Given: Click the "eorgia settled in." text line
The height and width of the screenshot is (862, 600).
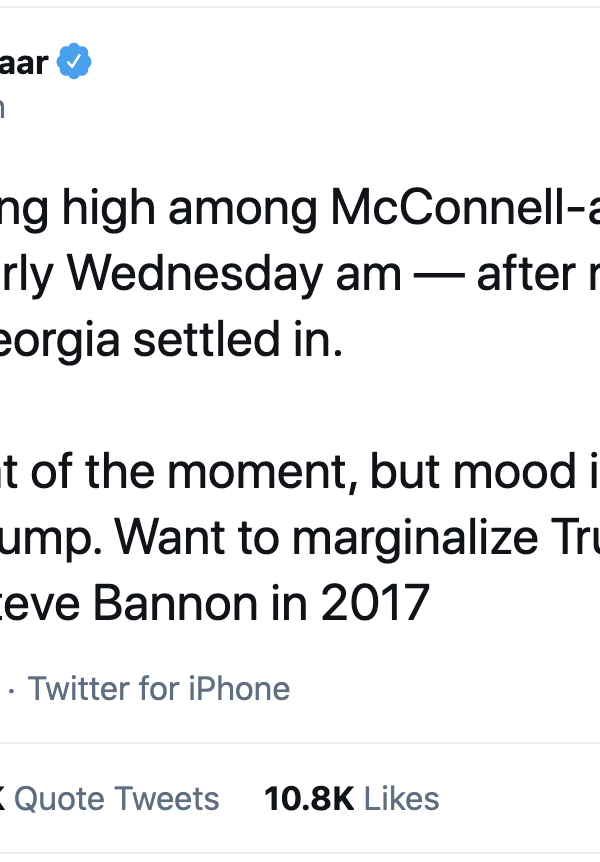Looking at the screenshot, I should pos(170,340).
